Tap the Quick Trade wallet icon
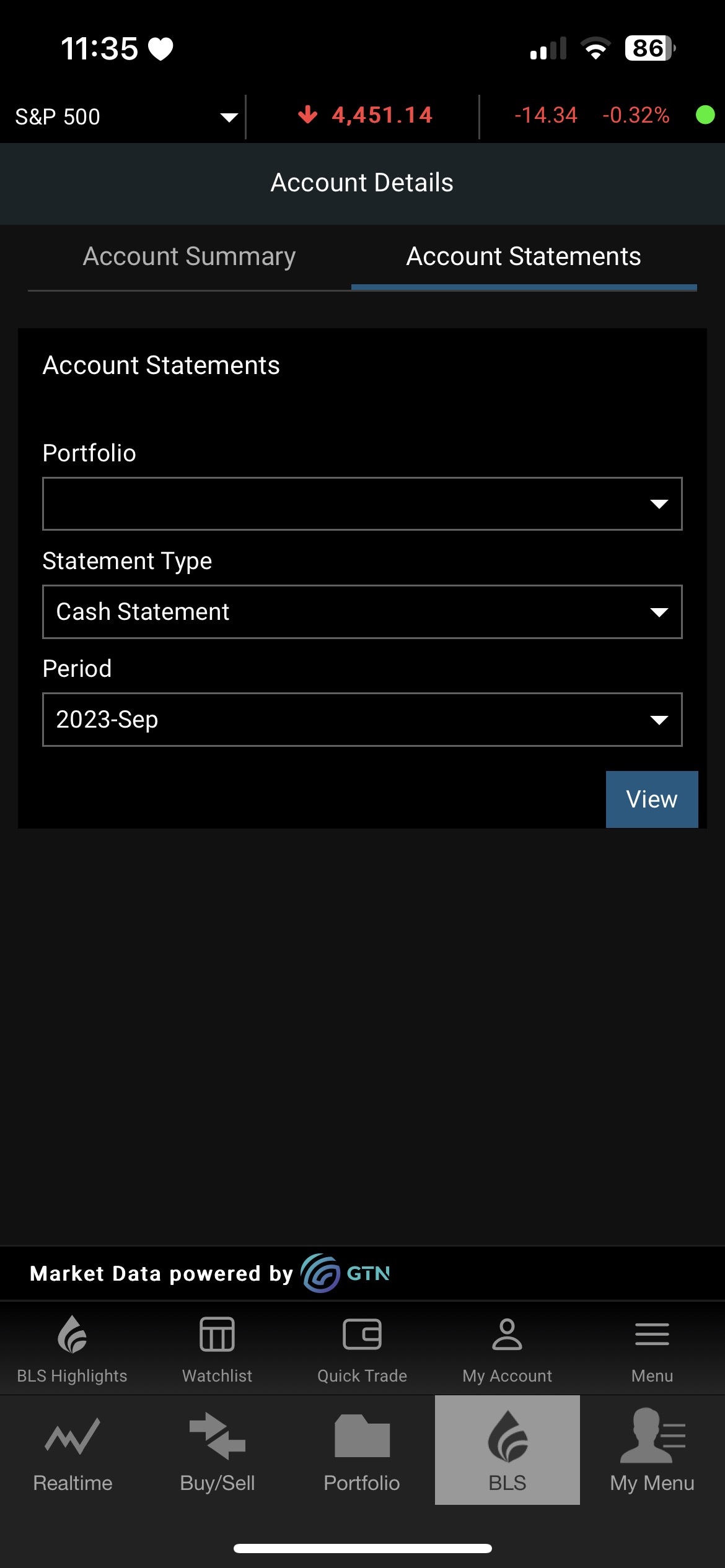This screenshot has width=725, height=1568. (362, 1335)
